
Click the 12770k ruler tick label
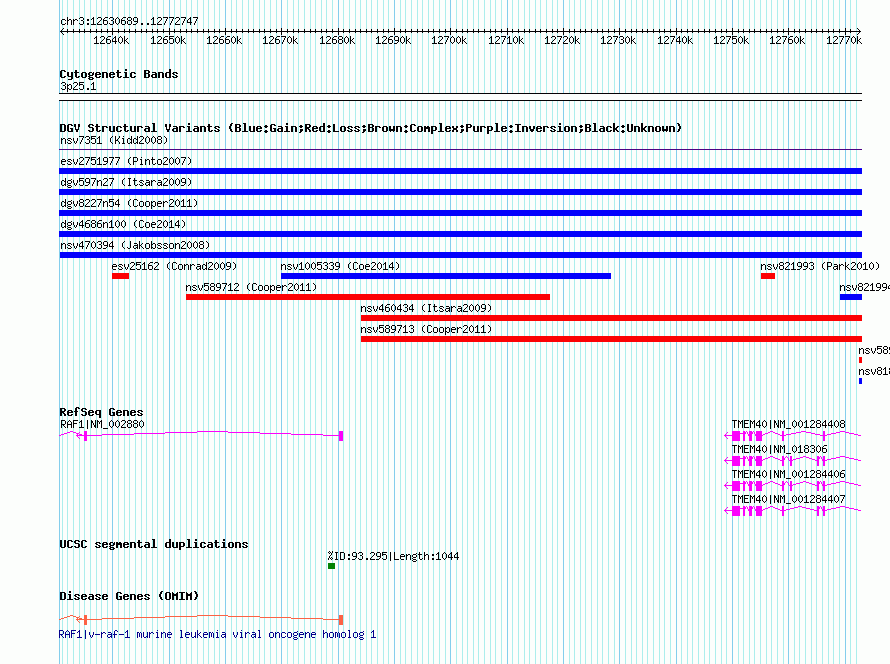844,40
